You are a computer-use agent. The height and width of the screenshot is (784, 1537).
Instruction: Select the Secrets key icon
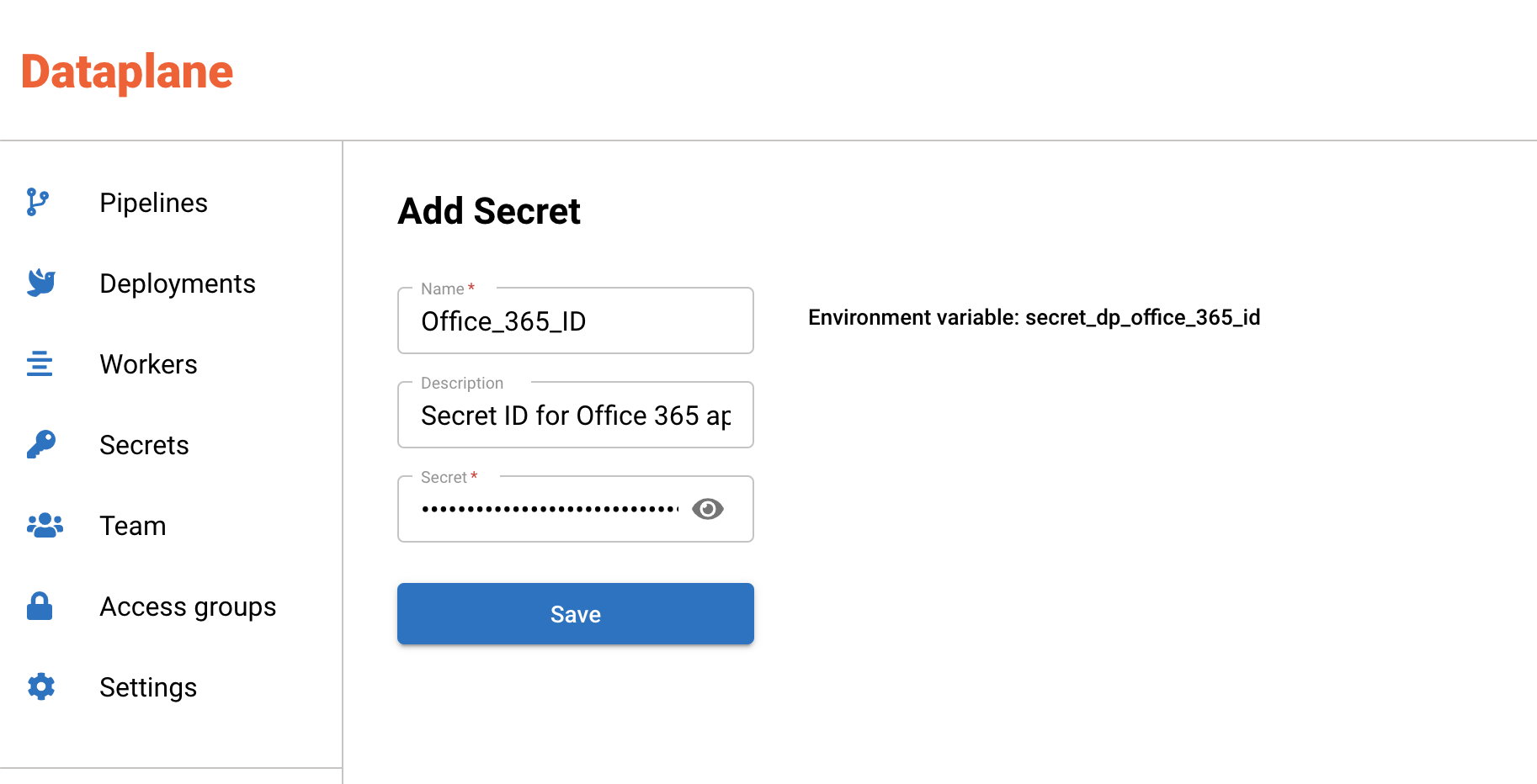coord(40,444)
